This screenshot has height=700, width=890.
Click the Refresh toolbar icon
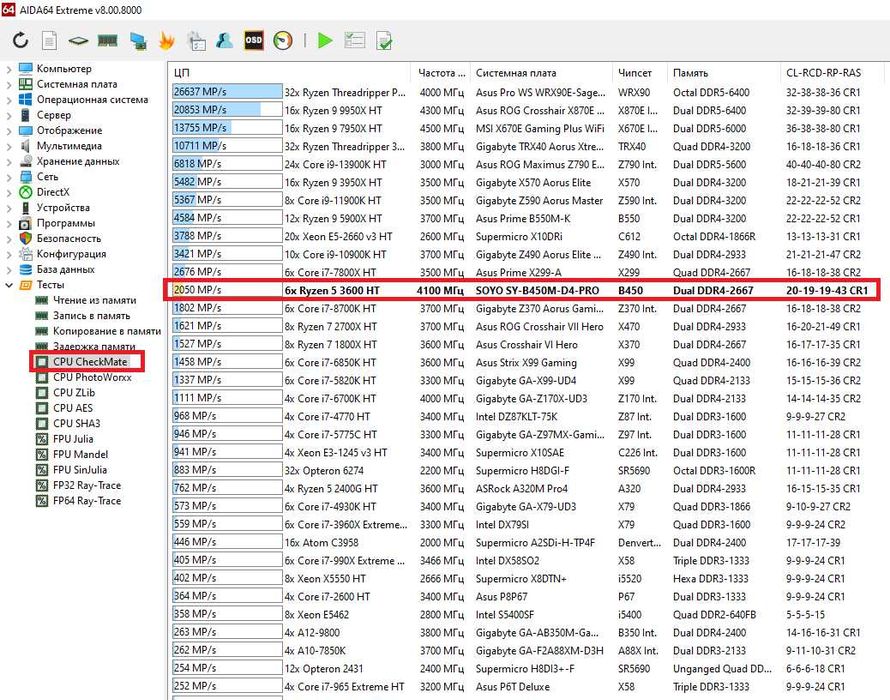(20, 40)
